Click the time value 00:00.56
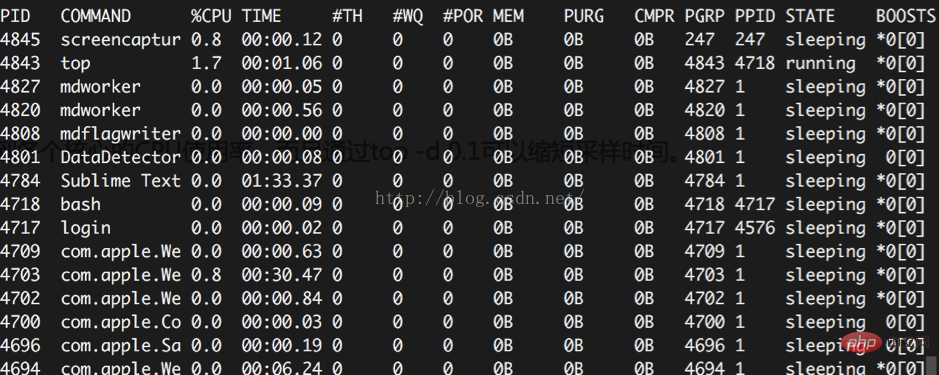 coord(282,110)
